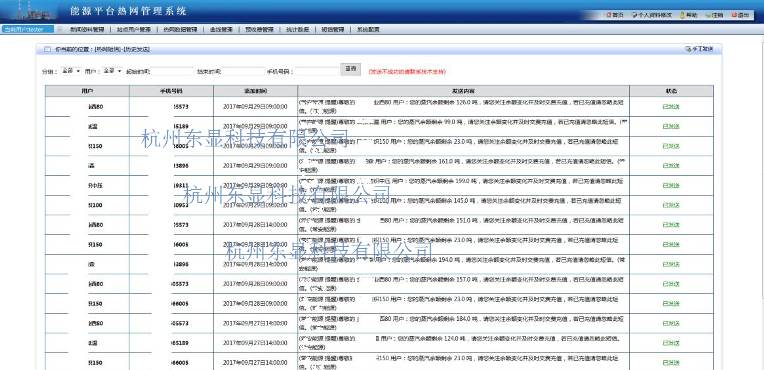Open the 统计数据 menu
The image size is (764, 370).
(297, 29)
